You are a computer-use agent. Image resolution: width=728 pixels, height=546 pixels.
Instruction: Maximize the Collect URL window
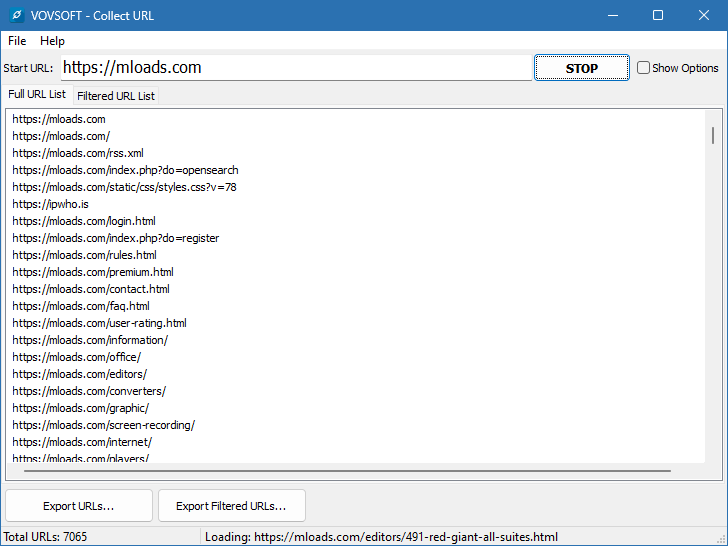(658, 15)
